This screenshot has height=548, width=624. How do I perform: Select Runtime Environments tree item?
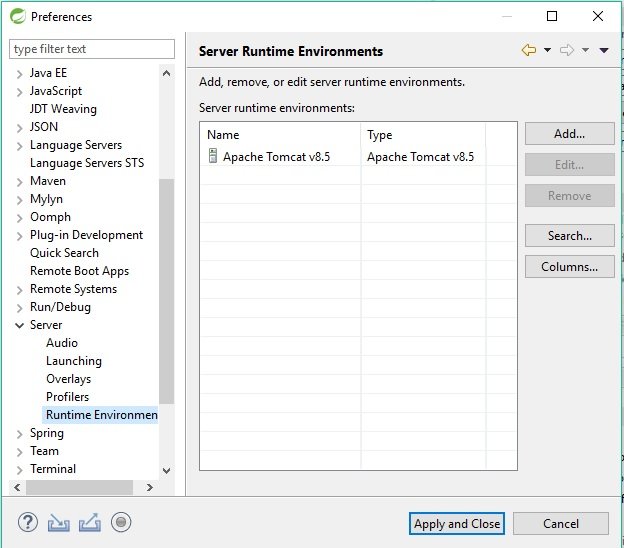point(101,415)
